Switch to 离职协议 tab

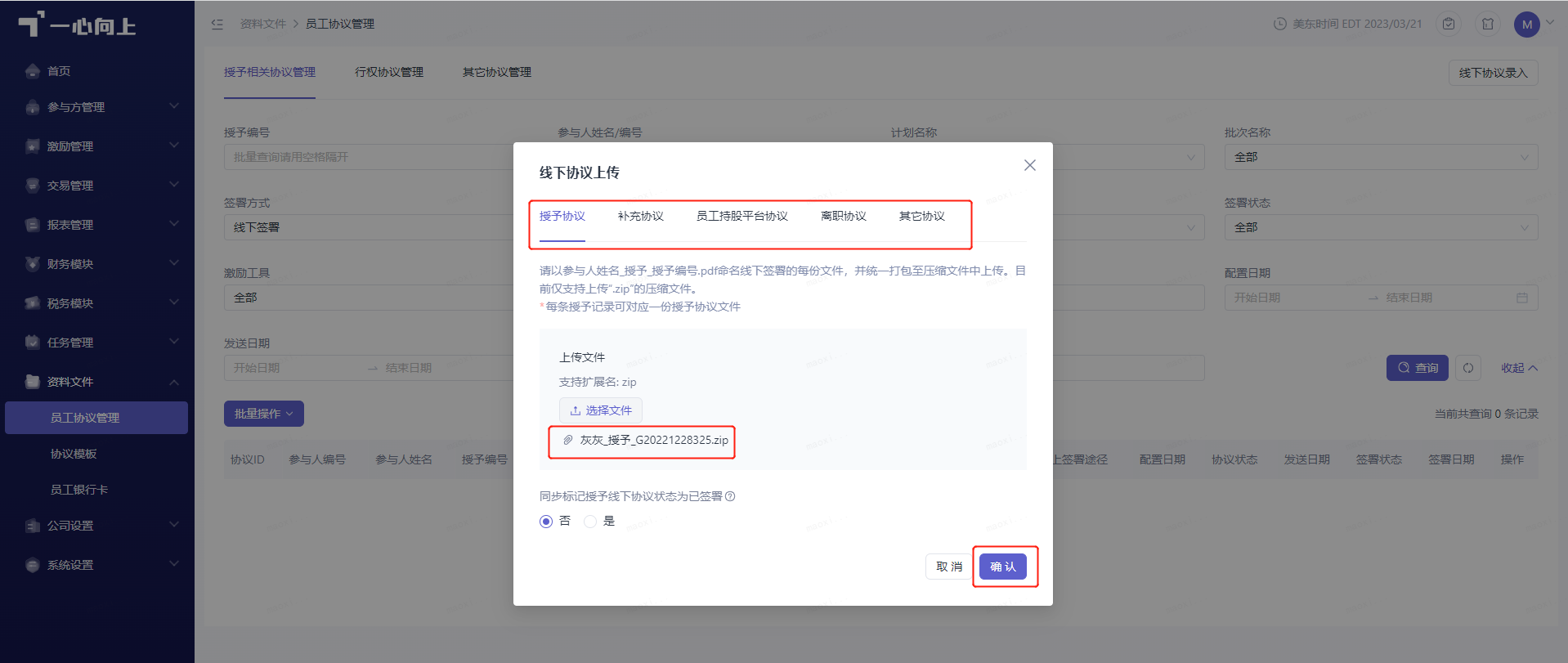[844, 216]
